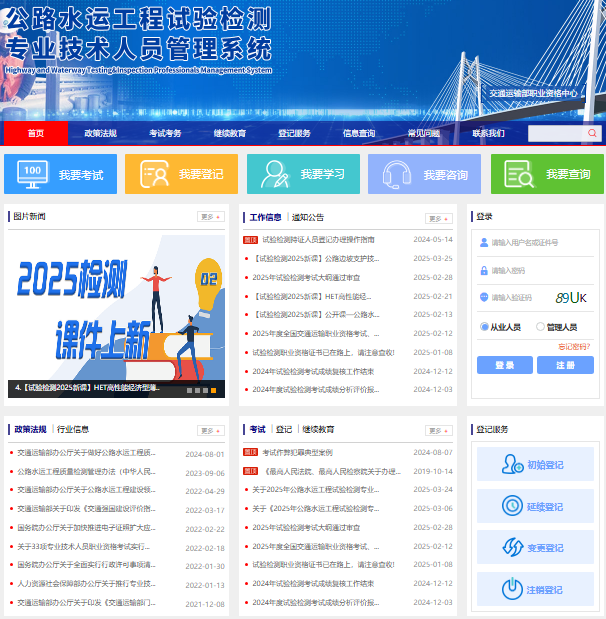Click 更多 in 考试 panel
Image resolution: width=606 pixels, height=619 pixels.
click(439, 430)
